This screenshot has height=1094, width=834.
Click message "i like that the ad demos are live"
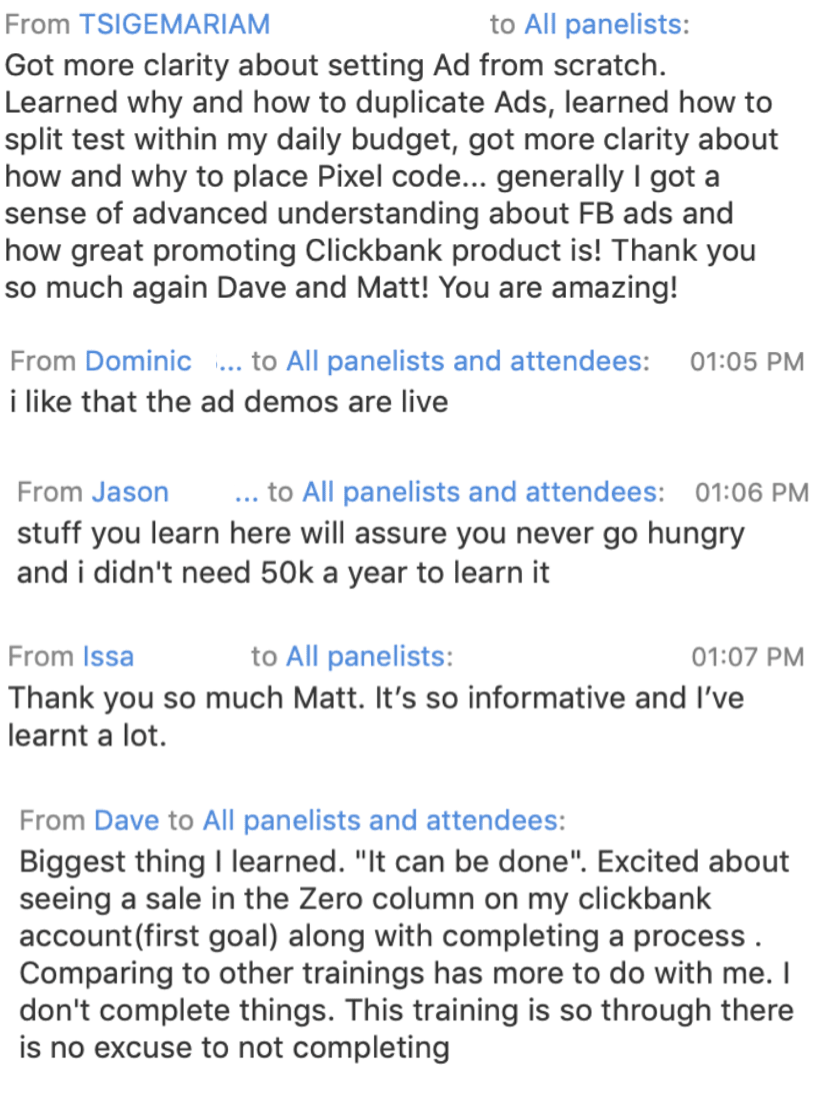(x=228, y=402)
